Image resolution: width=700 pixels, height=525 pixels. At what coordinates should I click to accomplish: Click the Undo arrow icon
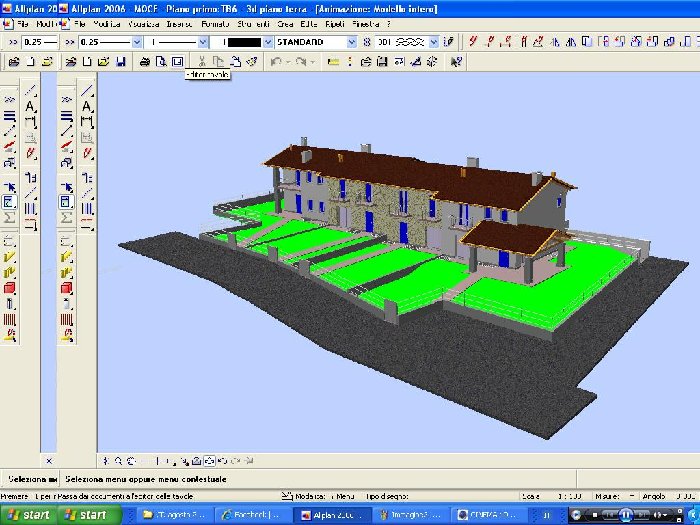pyautogui.click(x=275, y=62)
